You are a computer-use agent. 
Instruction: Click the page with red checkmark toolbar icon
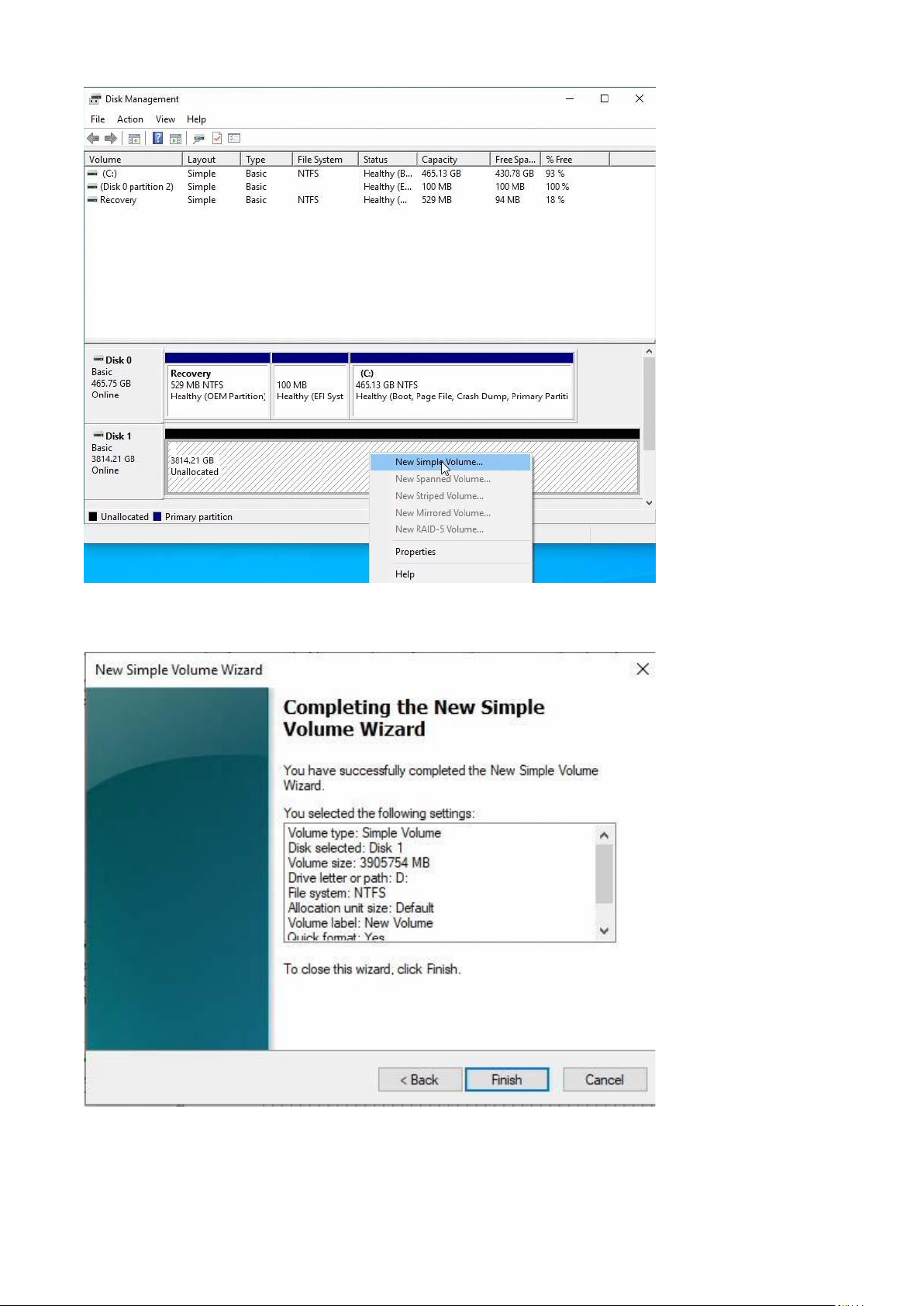tap(217, 139)
